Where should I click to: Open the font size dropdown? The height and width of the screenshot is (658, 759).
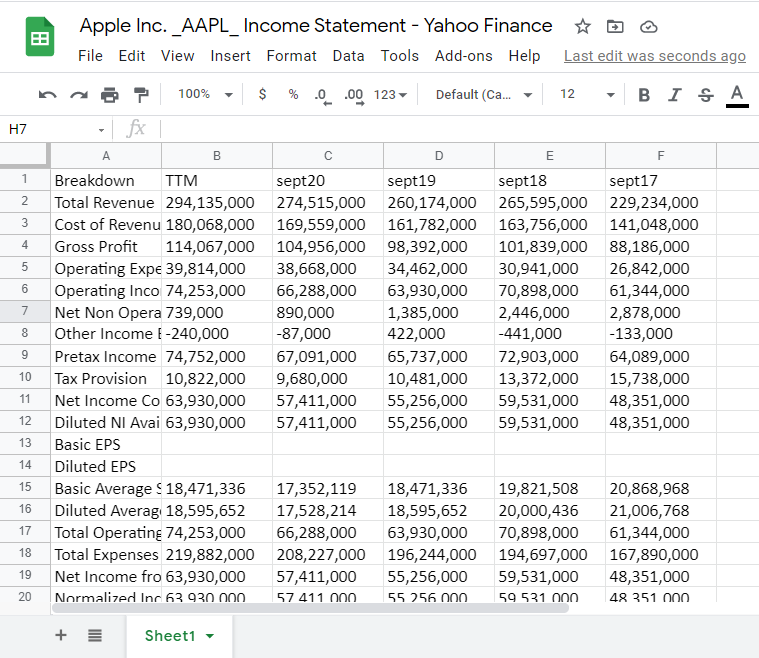pos(587,94)
